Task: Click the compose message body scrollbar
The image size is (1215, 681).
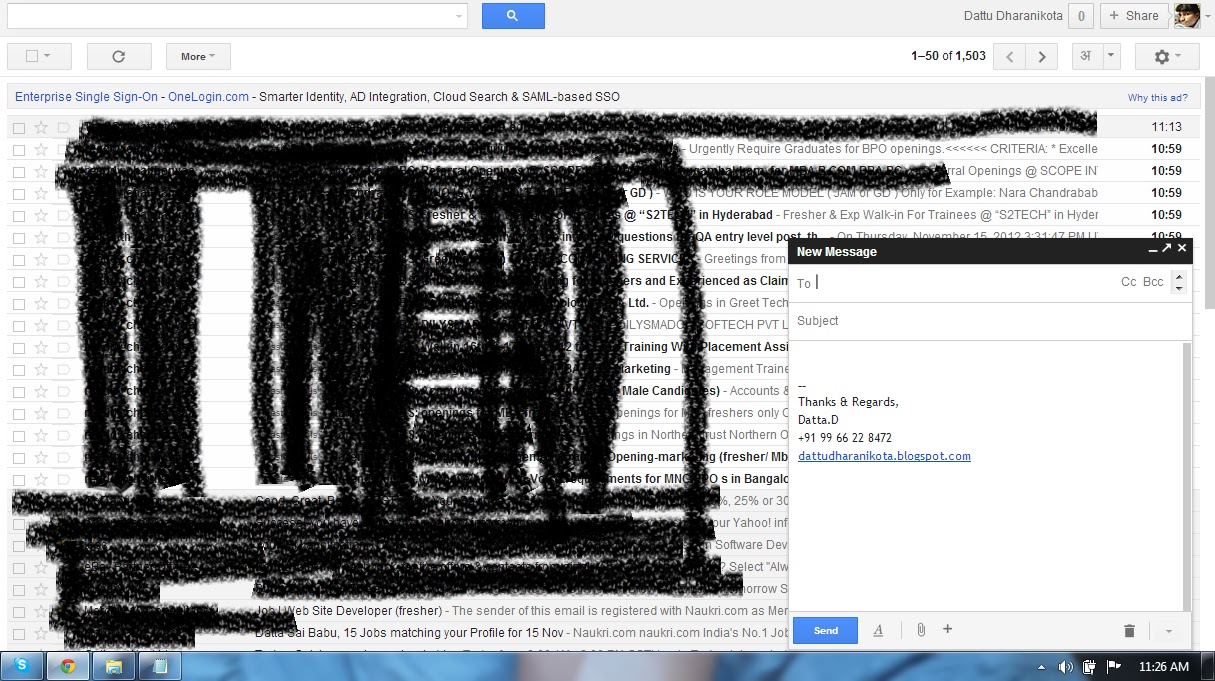Action: [1187, 476]
